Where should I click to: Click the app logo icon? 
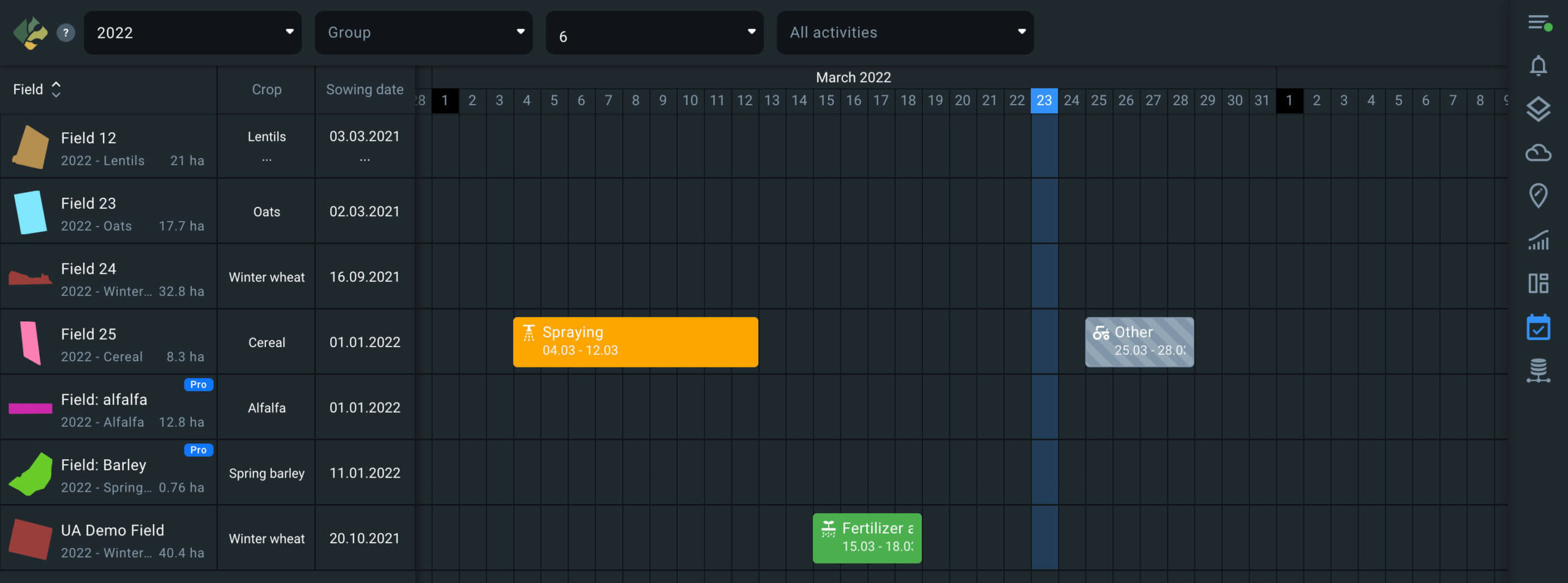(30, 32)
